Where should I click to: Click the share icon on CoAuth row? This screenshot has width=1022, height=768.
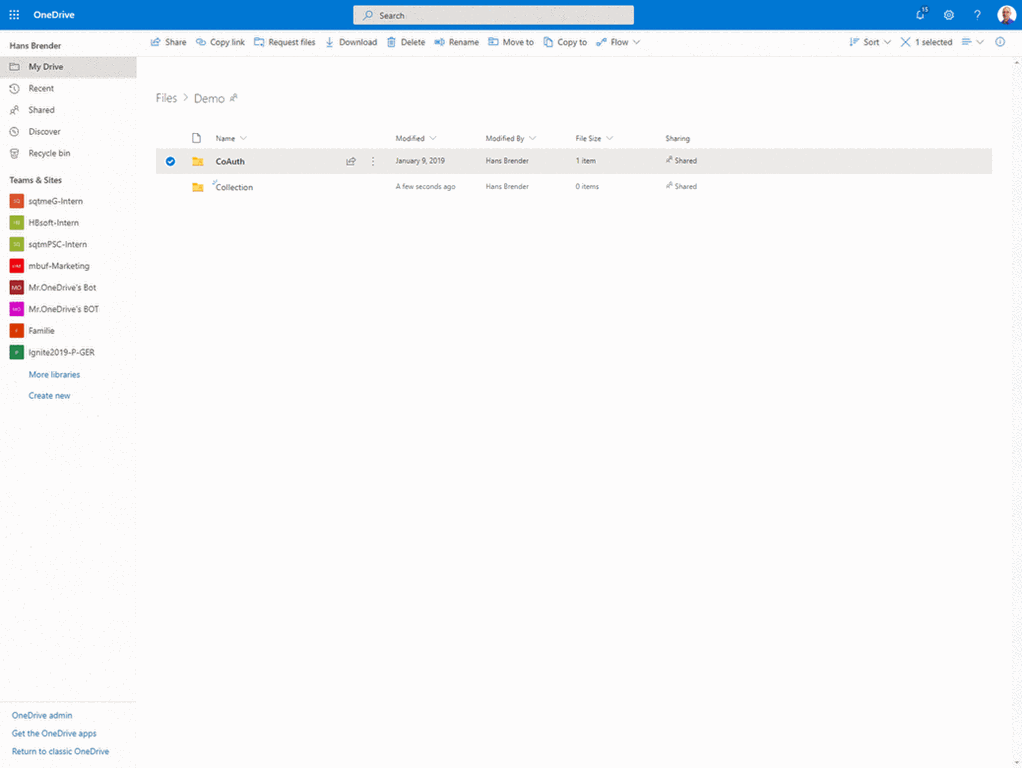tap(351, 161)
